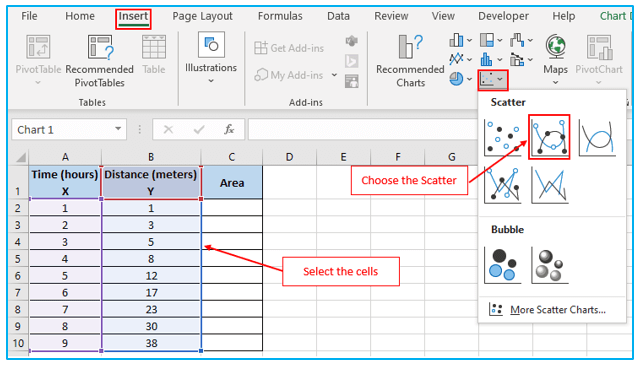
Task: Expand the PivotTable dropdown arrow
Action: [x=38, y=82]
